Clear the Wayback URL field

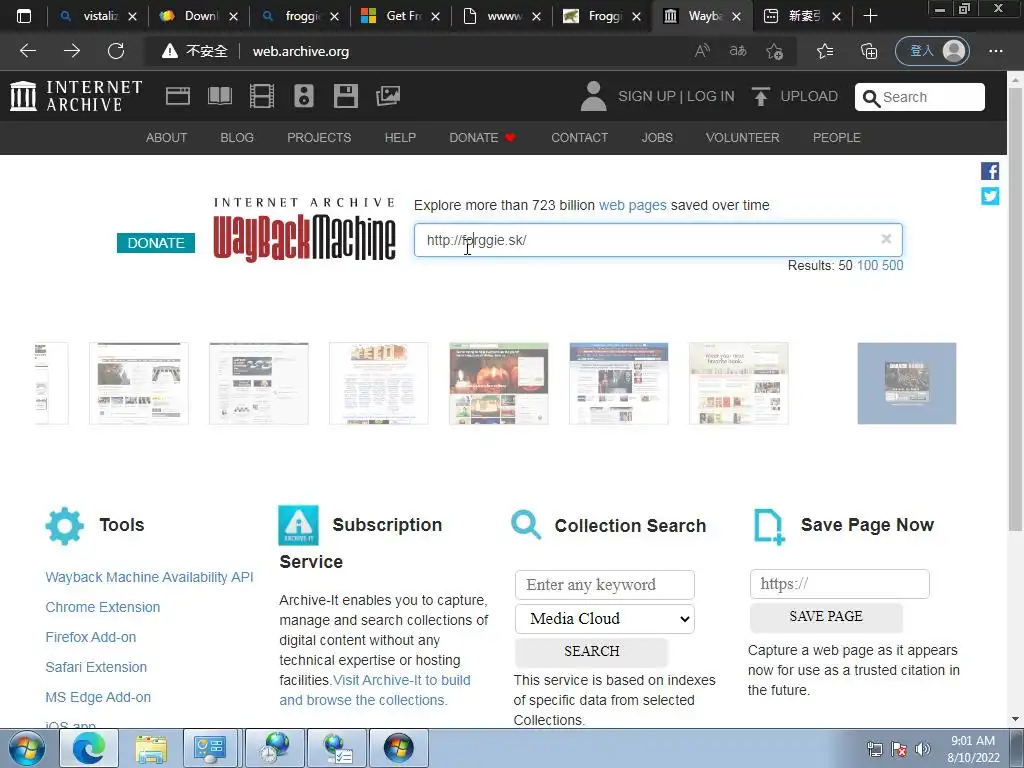pyautogui.click(x=886, y=239)
